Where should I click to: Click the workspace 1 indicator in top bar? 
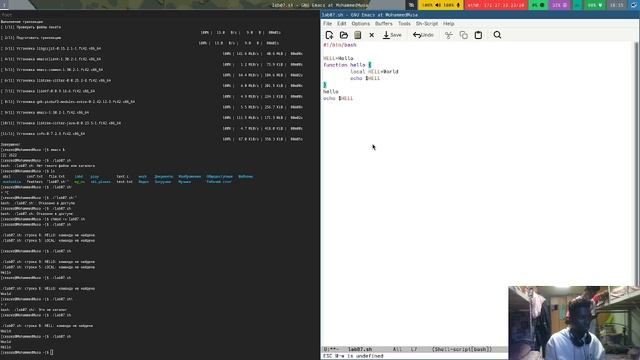point(4,5)
